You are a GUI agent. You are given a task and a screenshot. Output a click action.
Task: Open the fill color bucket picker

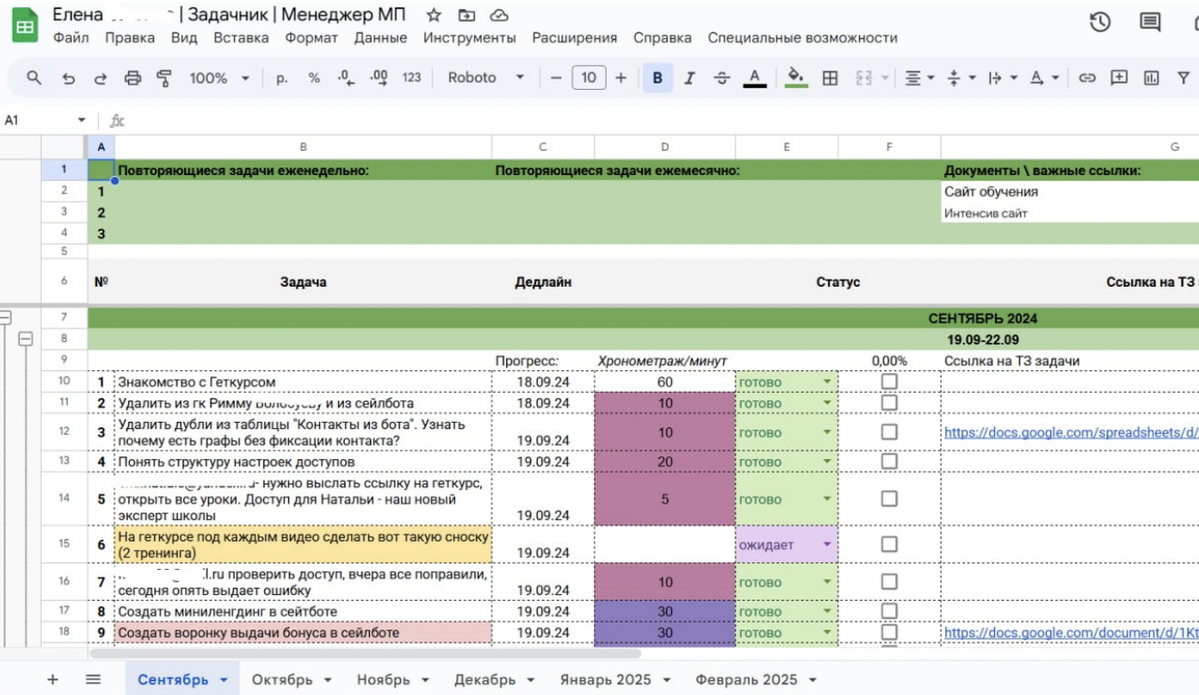pyautogui.click(x=796, y=78)
